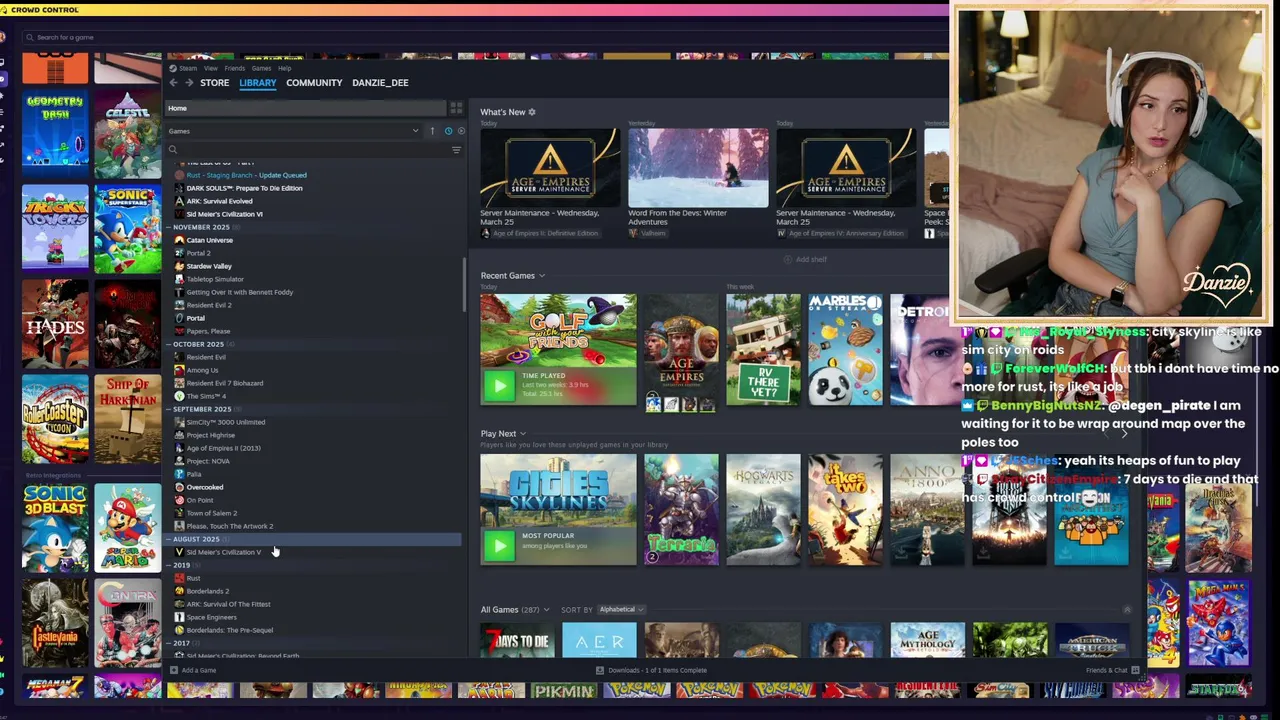
Task: Play Cities Skylines with green button
Action: 499,545
